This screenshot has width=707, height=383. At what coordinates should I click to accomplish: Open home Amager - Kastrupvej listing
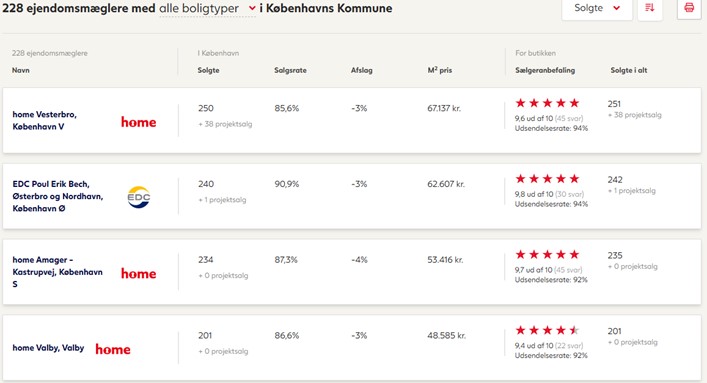click(57, 272)
